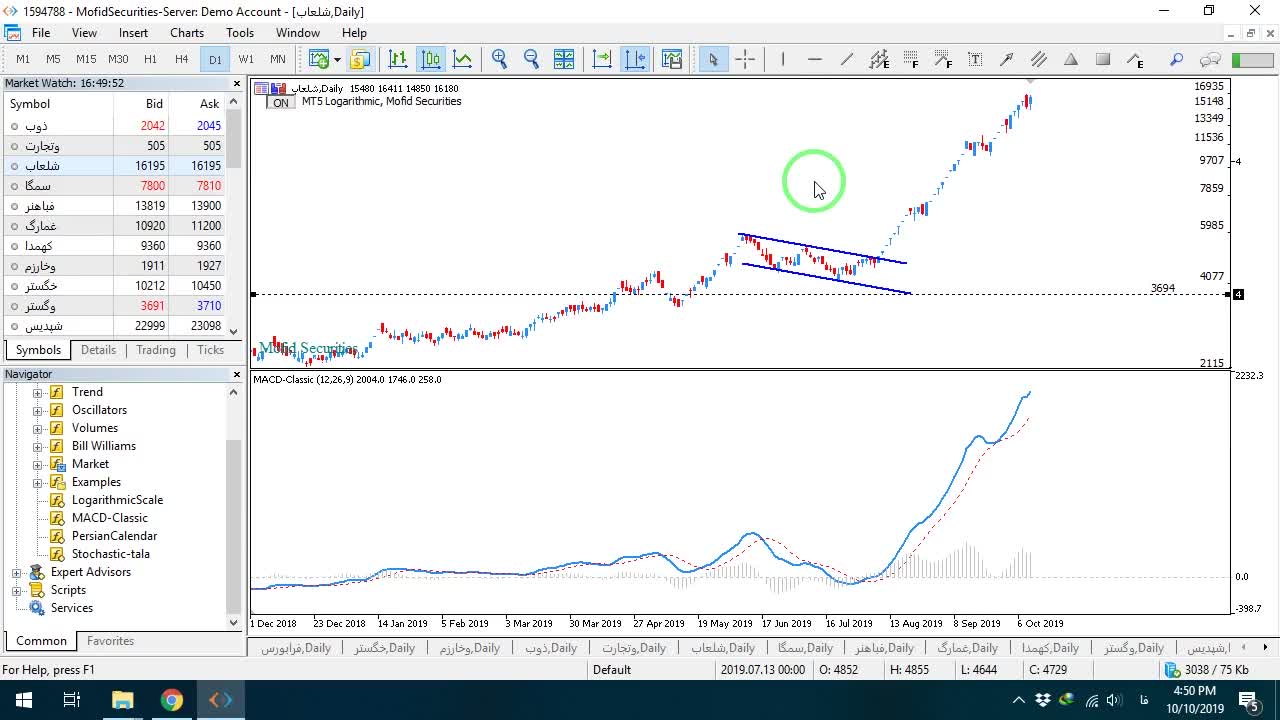The height and width of the screenshot is (720, 1280).
Task: Open the search magnifier icon
Action: 1177,59
